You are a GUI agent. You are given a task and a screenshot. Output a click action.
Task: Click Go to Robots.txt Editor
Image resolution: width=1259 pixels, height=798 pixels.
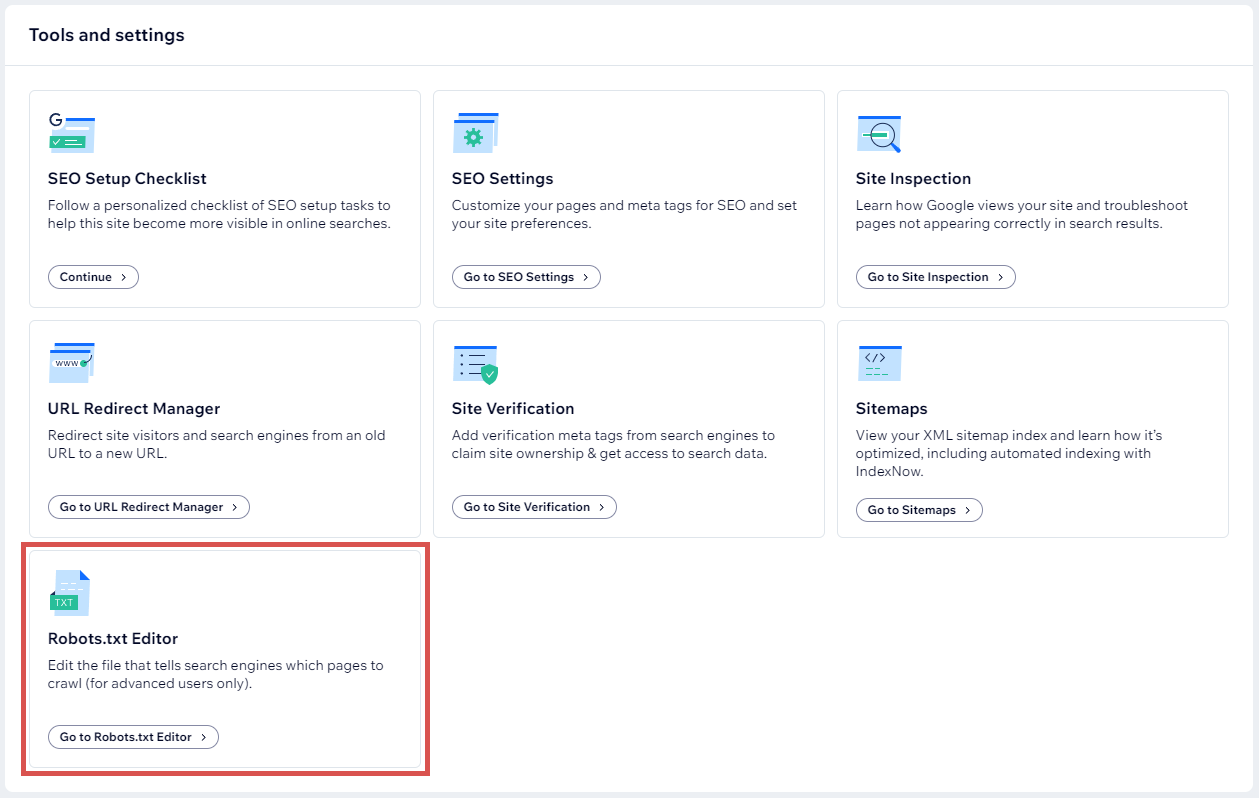tap(132, 737)
